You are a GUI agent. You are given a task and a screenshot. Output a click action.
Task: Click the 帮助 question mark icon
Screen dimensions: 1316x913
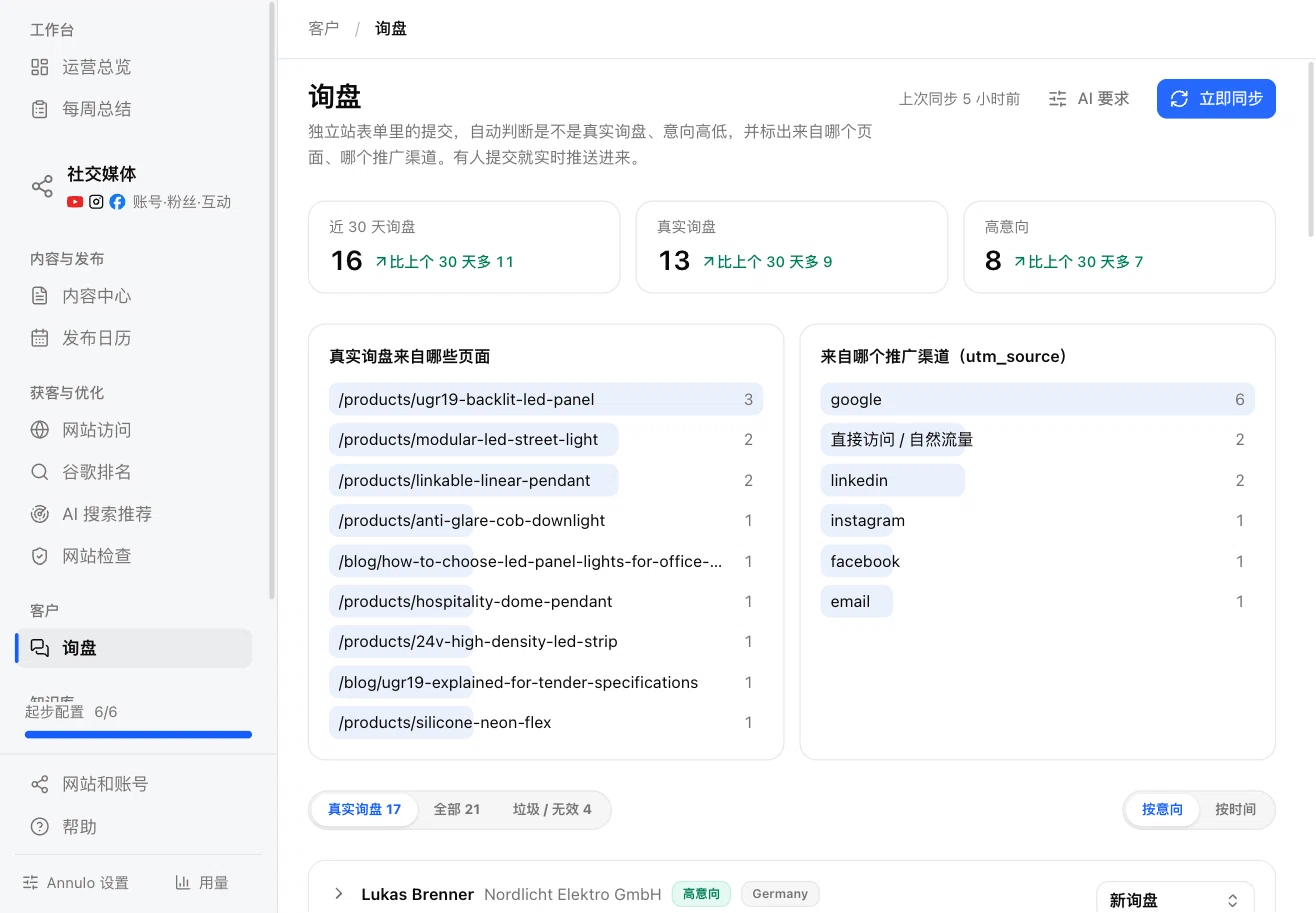pos(40,827)
